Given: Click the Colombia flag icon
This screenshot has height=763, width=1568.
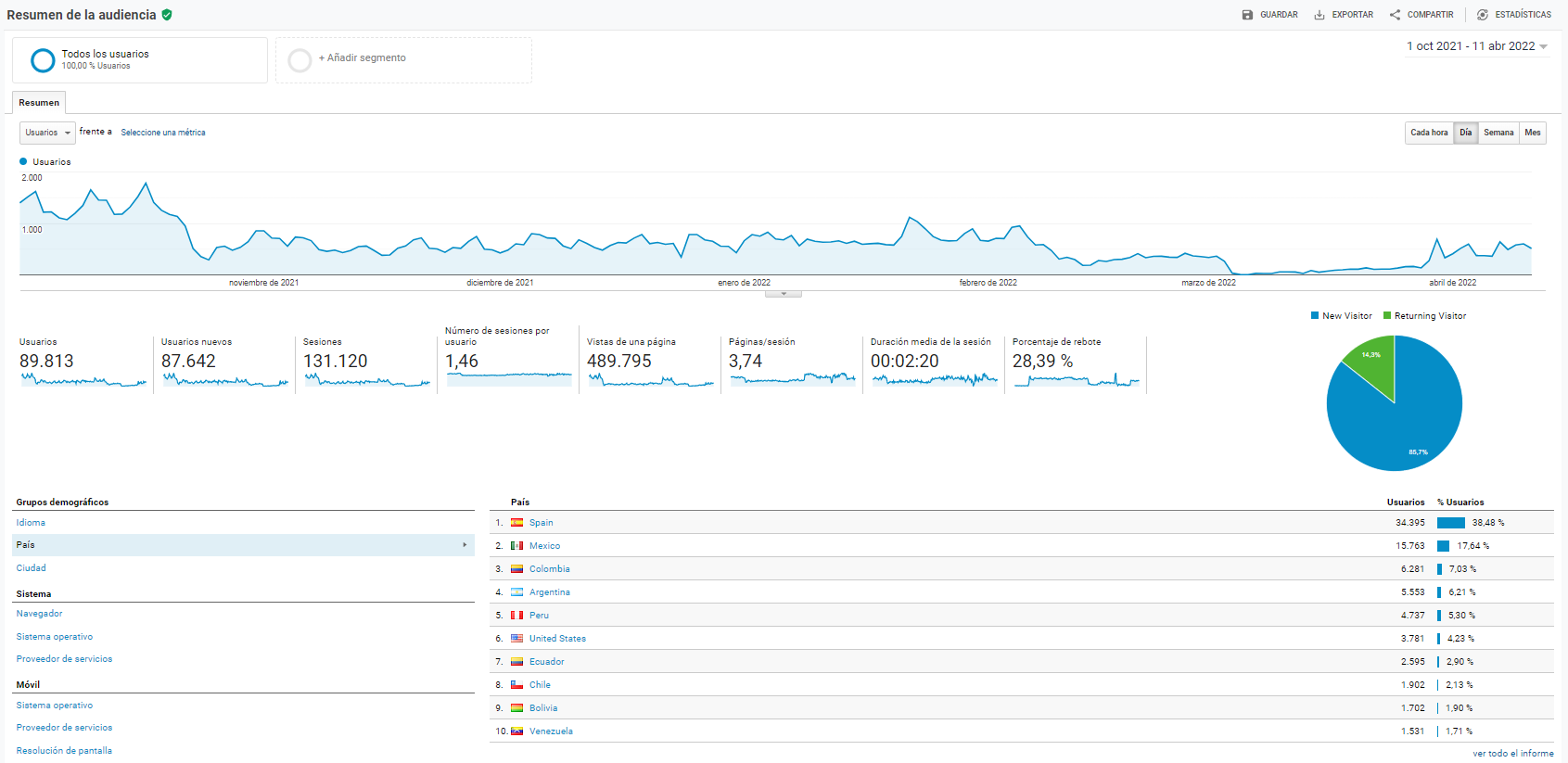Looking at the screenshot, I should 516,569.
